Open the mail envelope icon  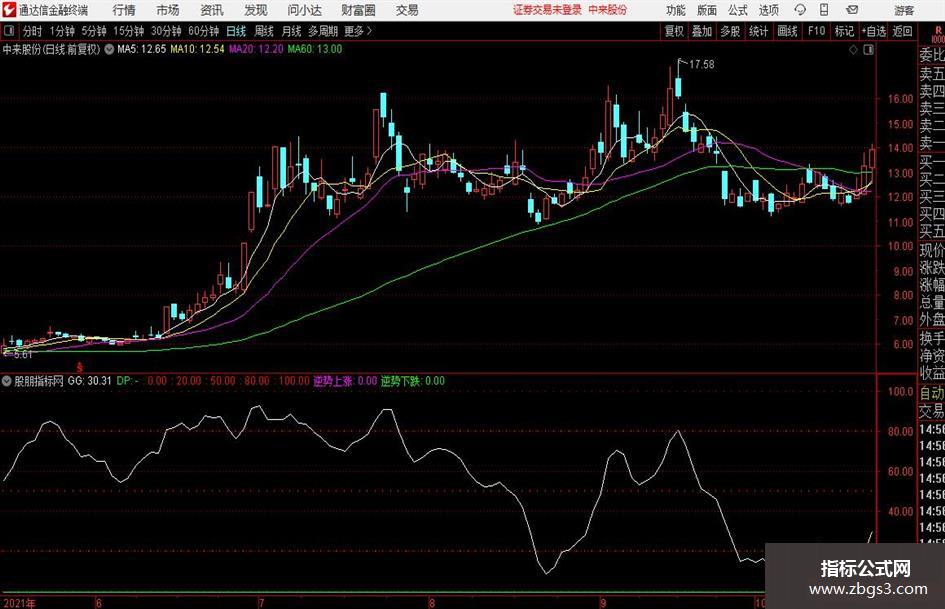tap(852, 10)
